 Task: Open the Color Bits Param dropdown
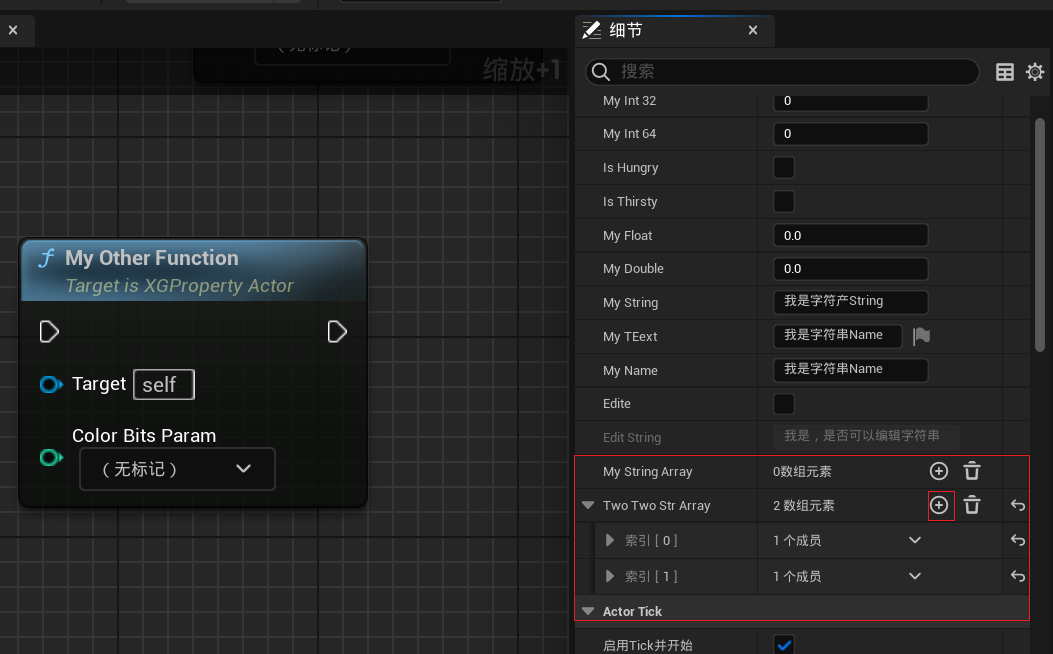tap(177, 469)
